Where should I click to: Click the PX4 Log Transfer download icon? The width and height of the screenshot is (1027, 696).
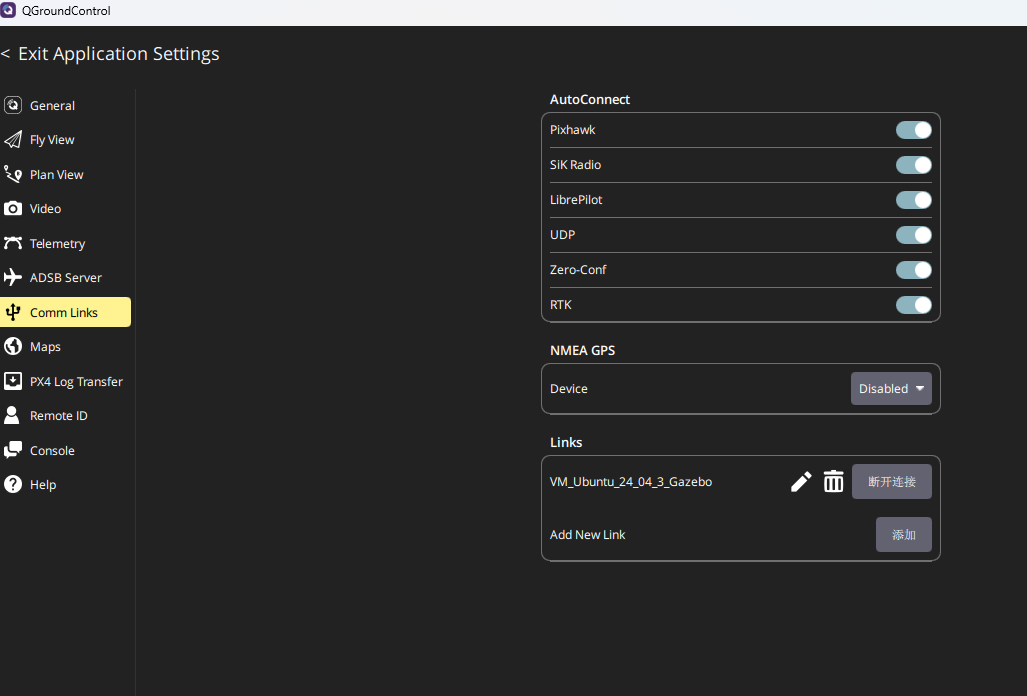[x=12, y=381]
